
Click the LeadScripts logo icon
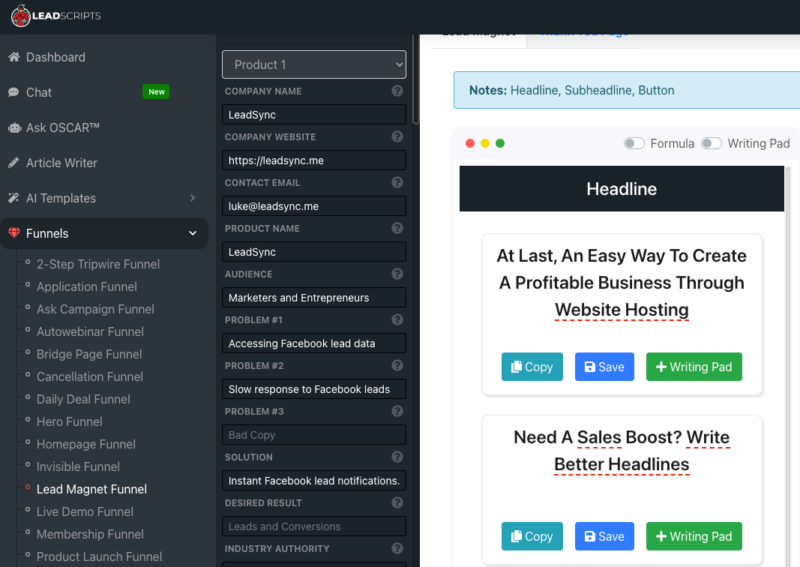tap(19, 16)
